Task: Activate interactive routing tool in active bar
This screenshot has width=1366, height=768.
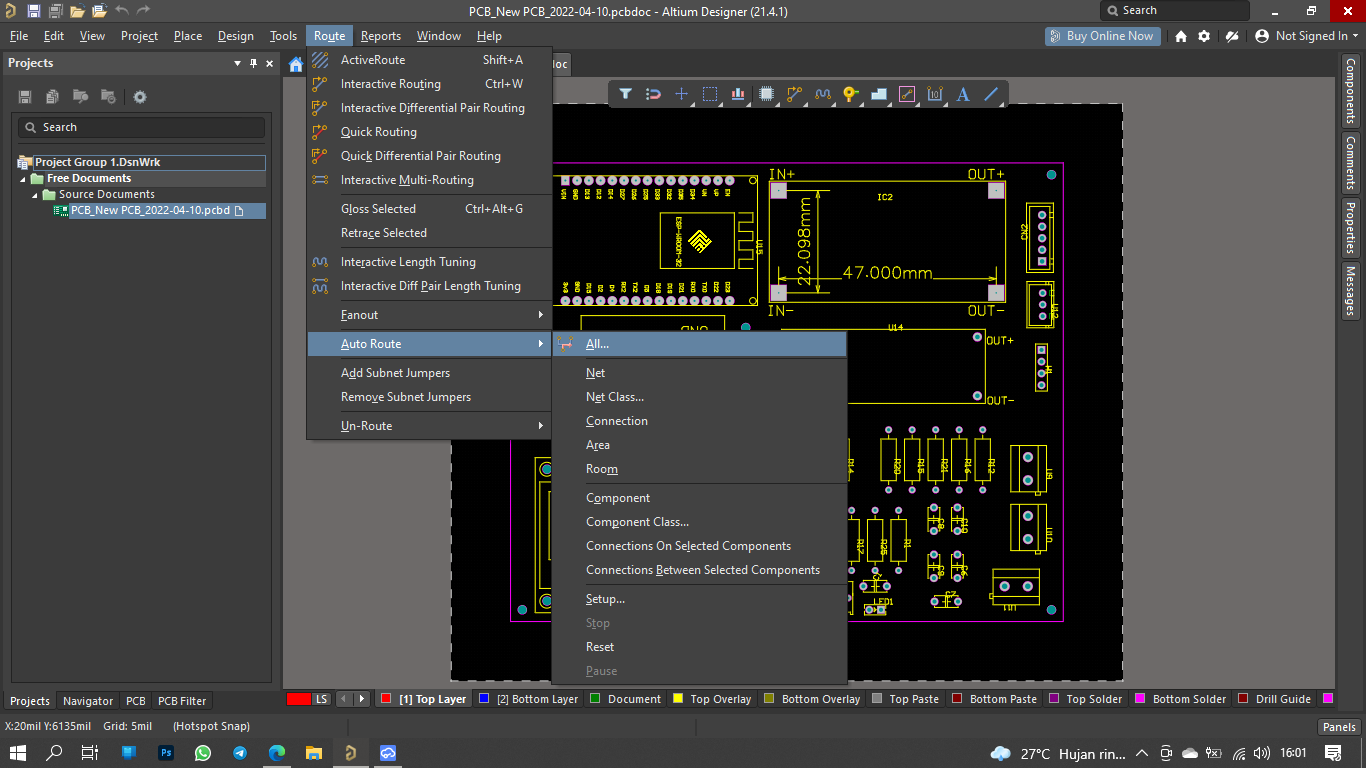Action: (795, 94)
